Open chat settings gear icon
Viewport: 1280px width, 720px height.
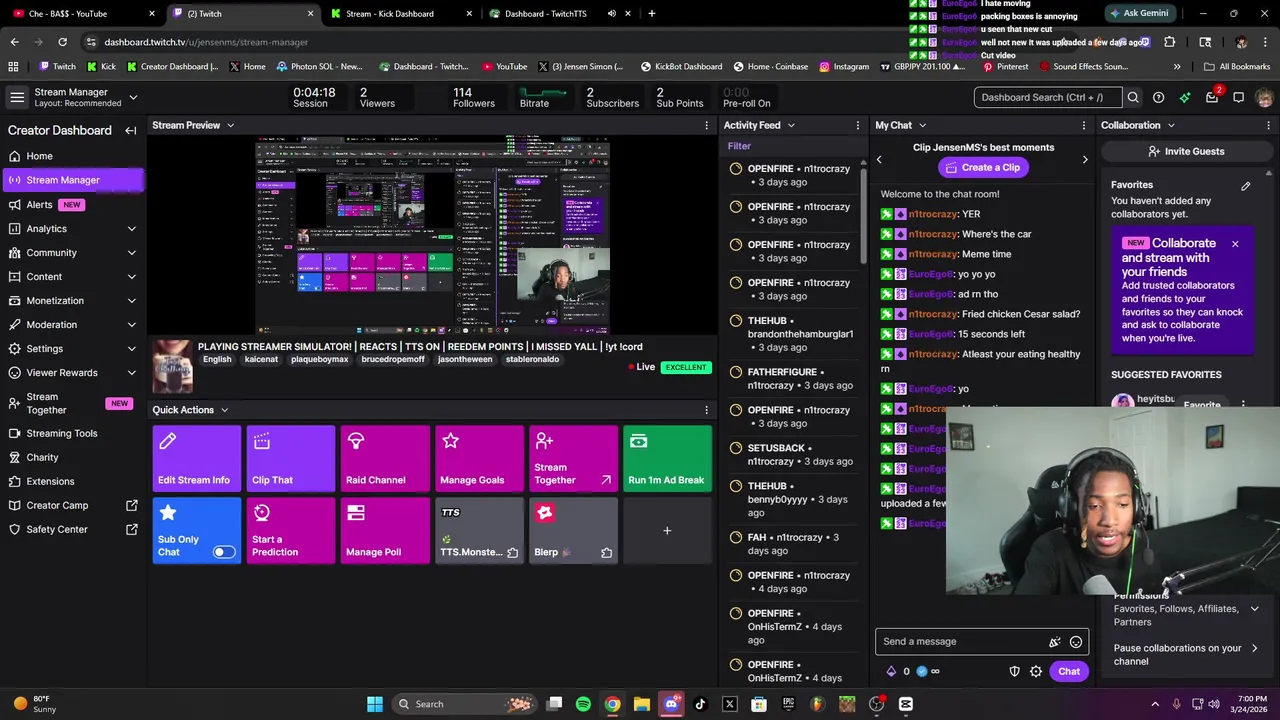pyautogui.click(x=1036, y=671)
